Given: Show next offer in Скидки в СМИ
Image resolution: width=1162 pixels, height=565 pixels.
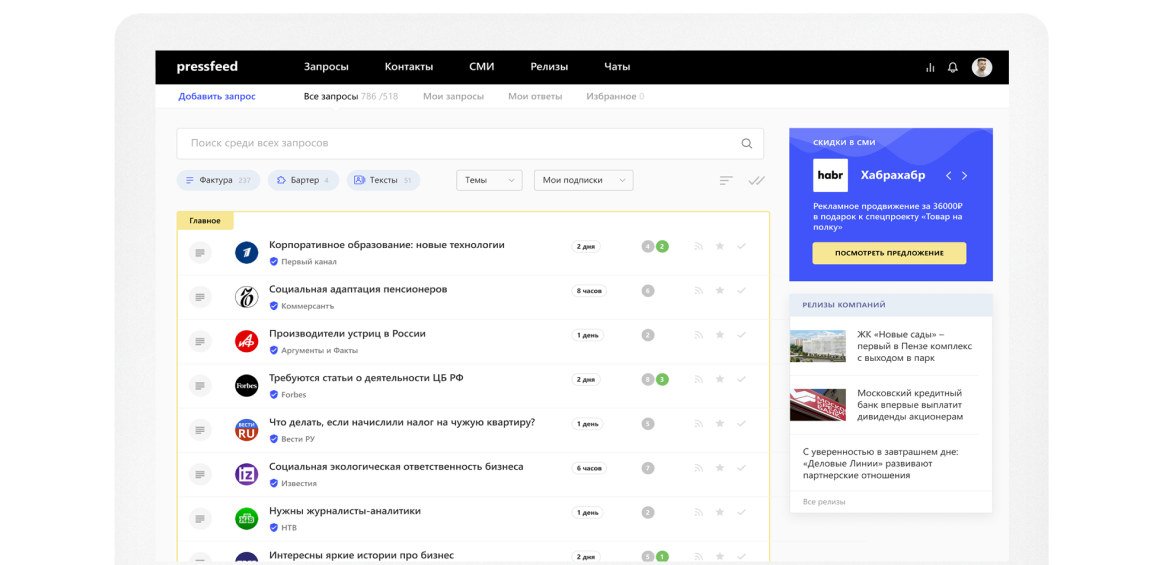Looking at the screenshot, I should 964,176.
